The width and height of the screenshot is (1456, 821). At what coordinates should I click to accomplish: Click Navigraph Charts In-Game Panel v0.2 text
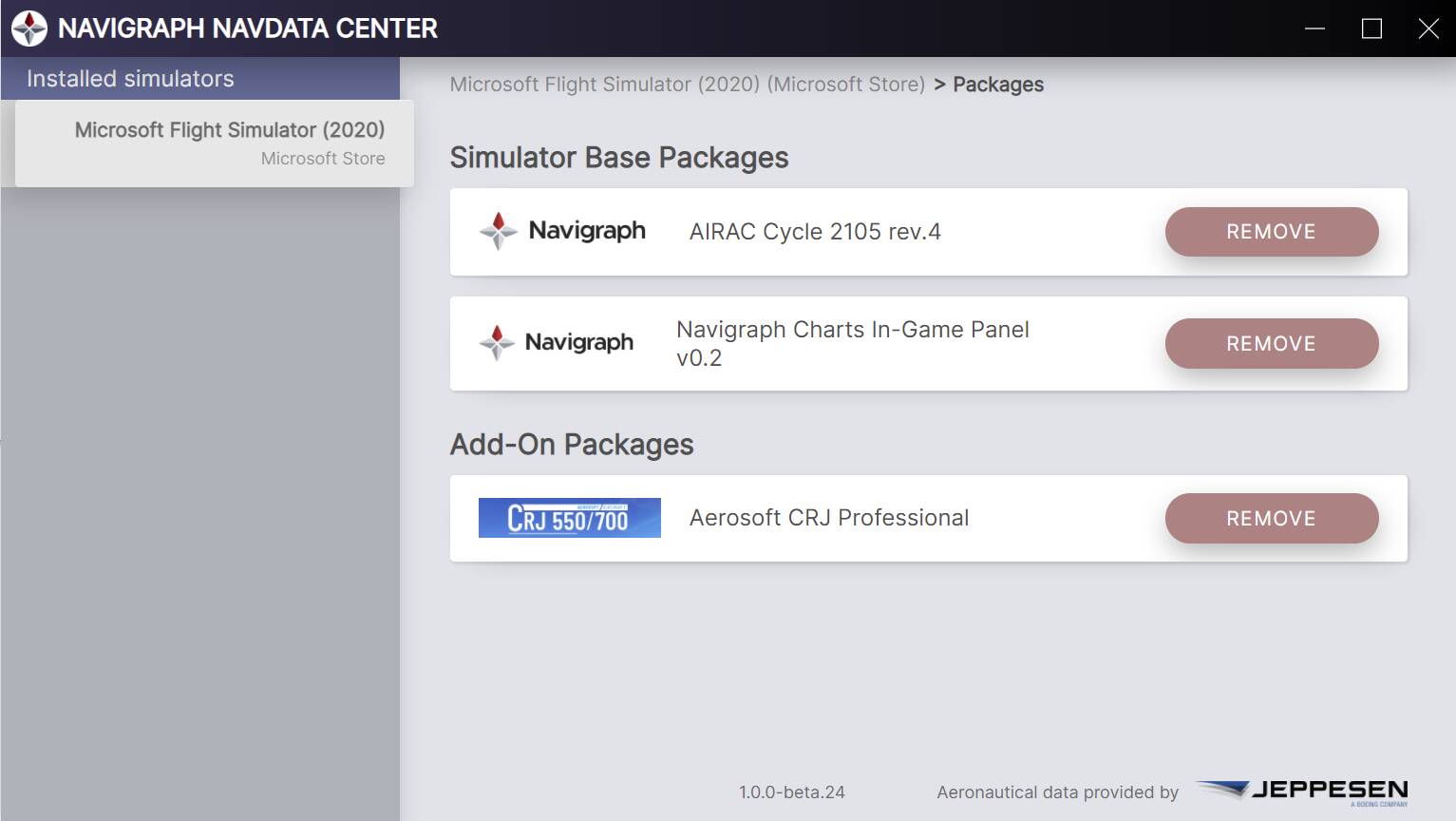click(852, 343)
